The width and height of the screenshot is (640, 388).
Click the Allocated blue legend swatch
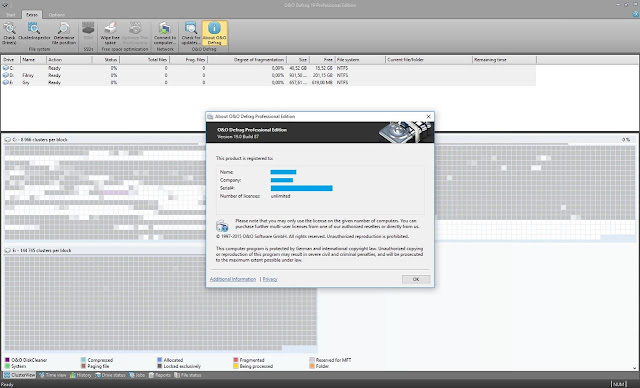[160, 360]
